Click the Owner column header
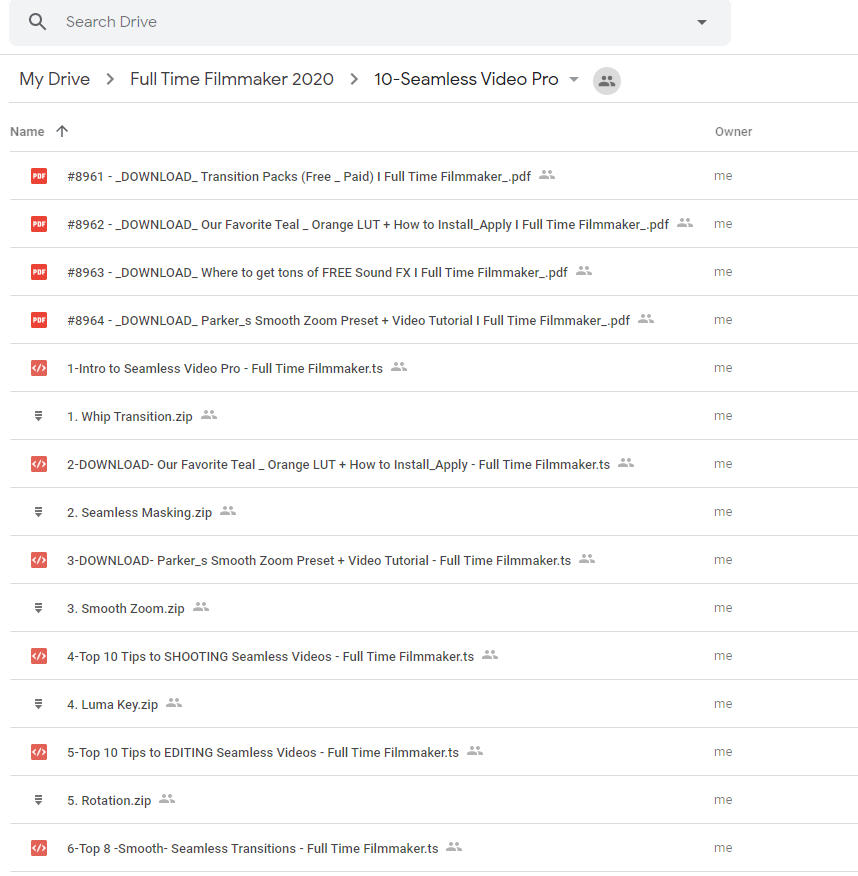Screen dimensions: 858x876 pyautogui.click(x=733, y=132)
